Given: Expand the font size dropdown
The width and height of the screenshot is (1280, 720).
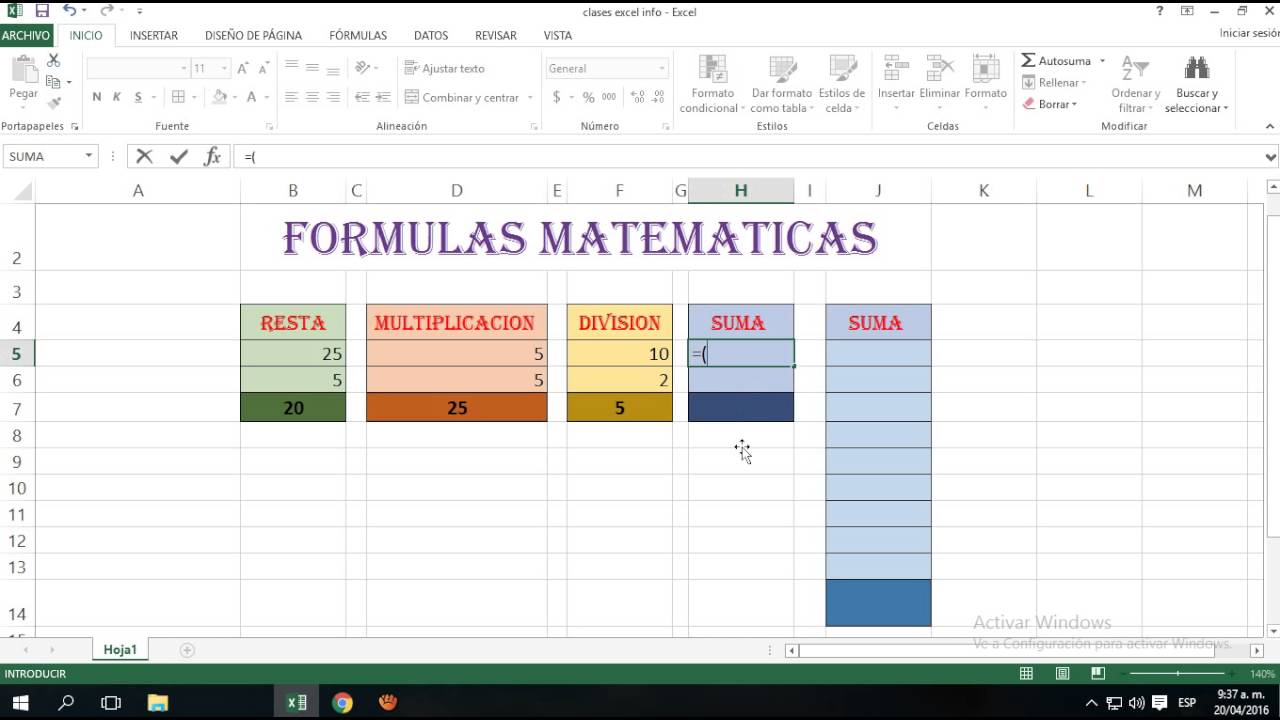Looking at the screenshot, I should pos(224,68).
